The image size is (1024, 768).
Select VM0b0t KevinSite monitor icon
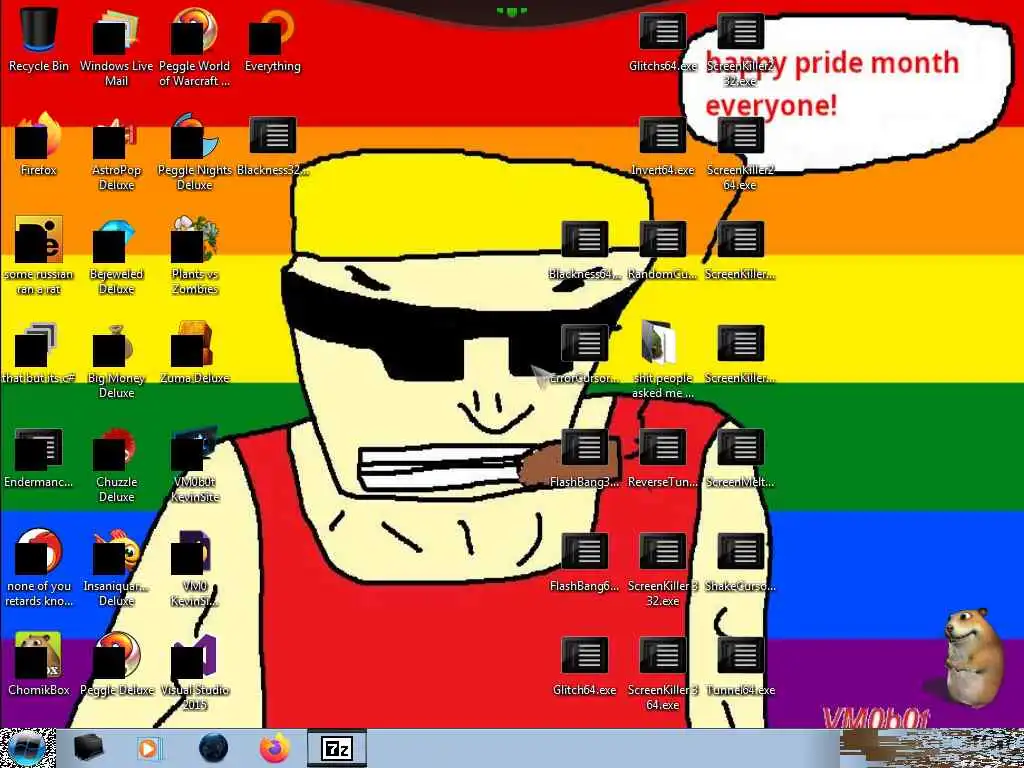click(x=195, y=464)
